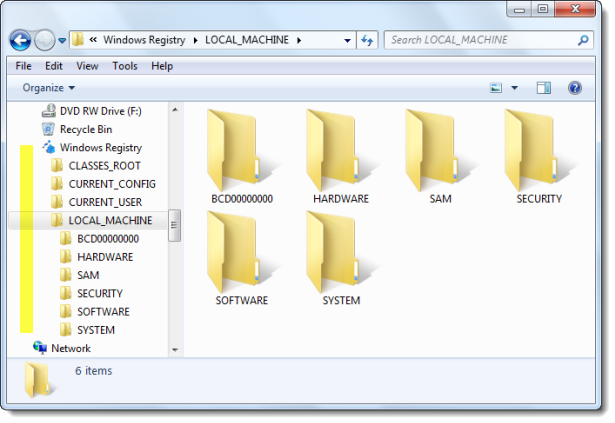
Task: Click the refresh icon beside address bar
Action: [367, 40]
